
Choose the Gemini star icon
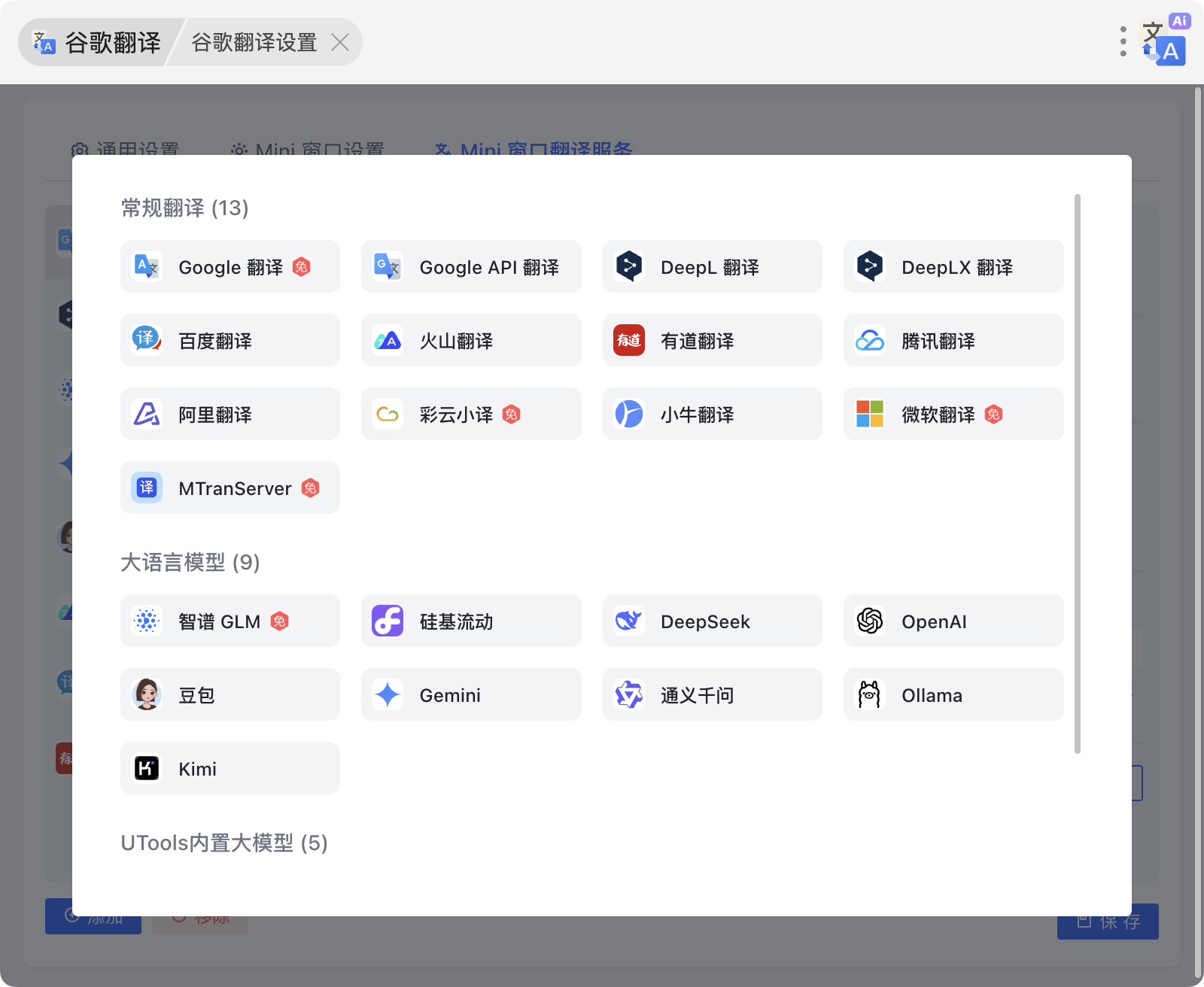pyautogui.click(x=388, y=694)
